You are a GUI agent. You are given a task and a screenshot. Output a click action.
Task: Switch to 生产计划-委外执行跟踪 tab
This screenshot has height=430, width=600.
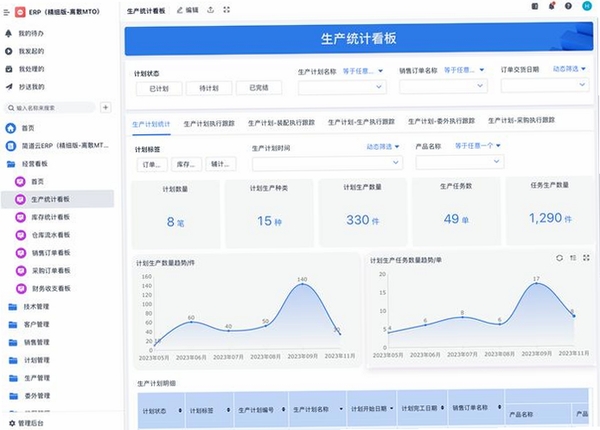click(441, 121)
